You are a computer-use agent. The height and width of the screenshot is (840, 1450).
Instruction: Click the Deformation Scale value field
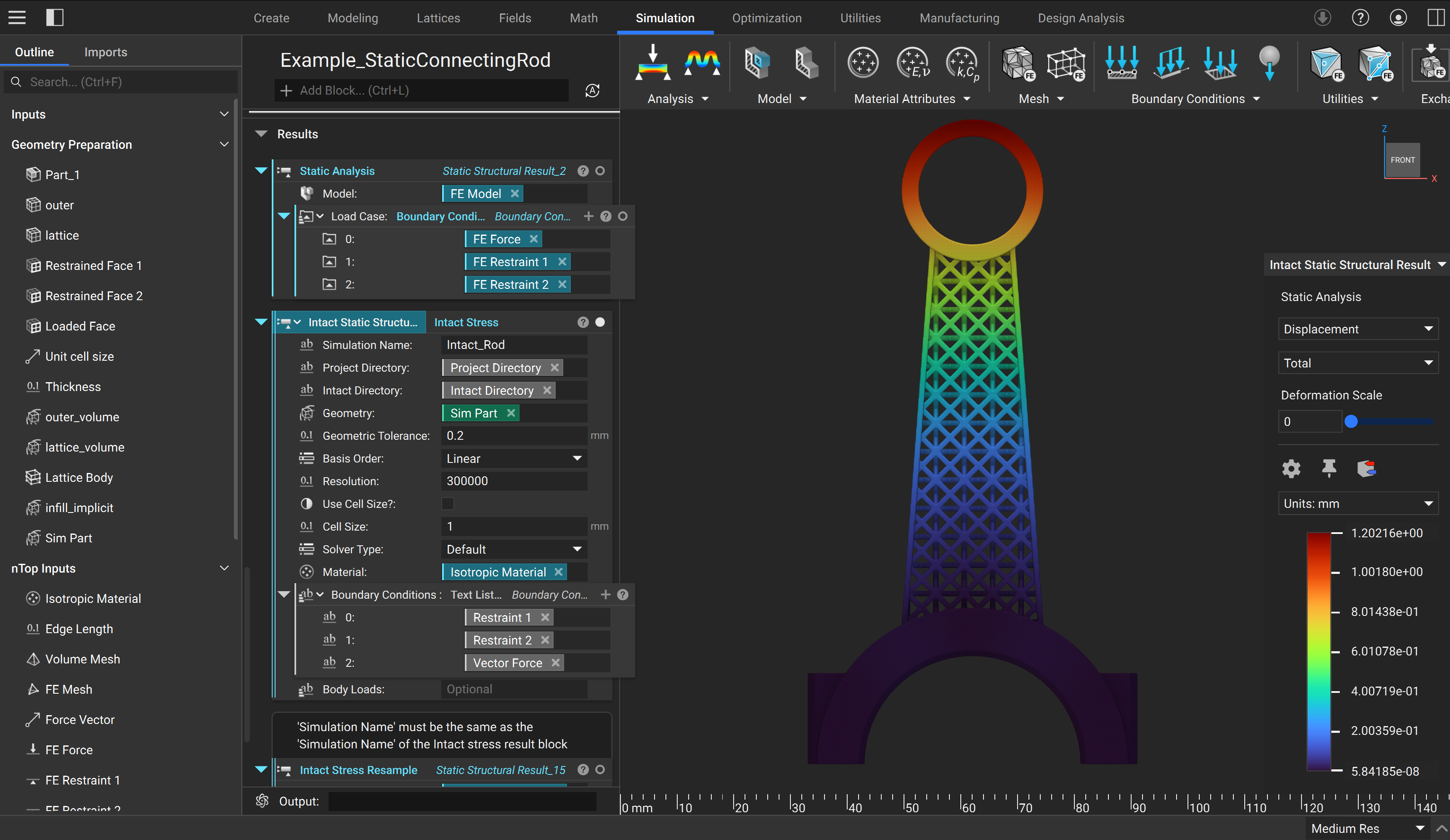click(x=1310, y=421)
